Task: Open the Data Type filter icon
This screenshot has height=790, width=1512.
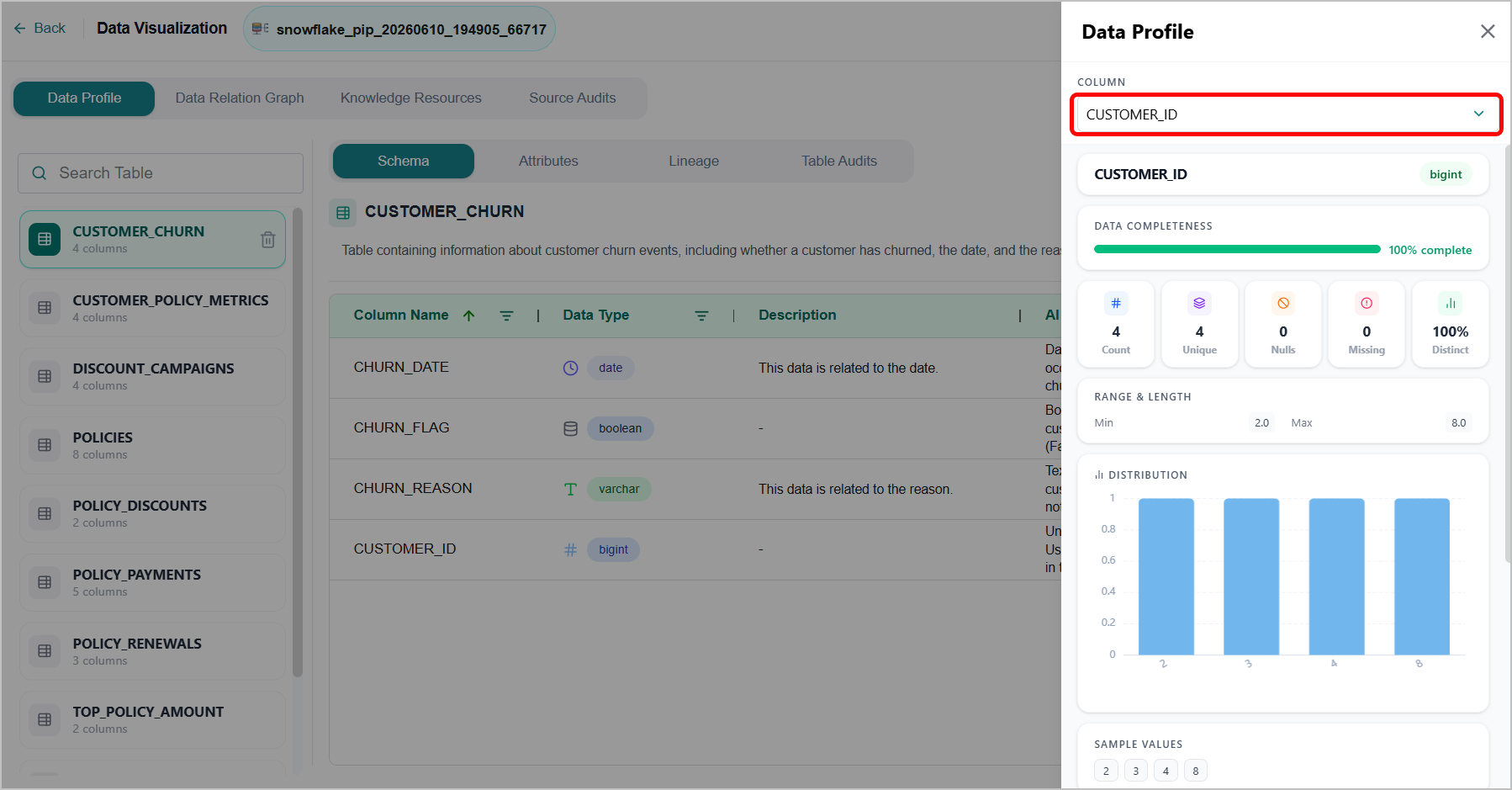Action: click(701, 315)
